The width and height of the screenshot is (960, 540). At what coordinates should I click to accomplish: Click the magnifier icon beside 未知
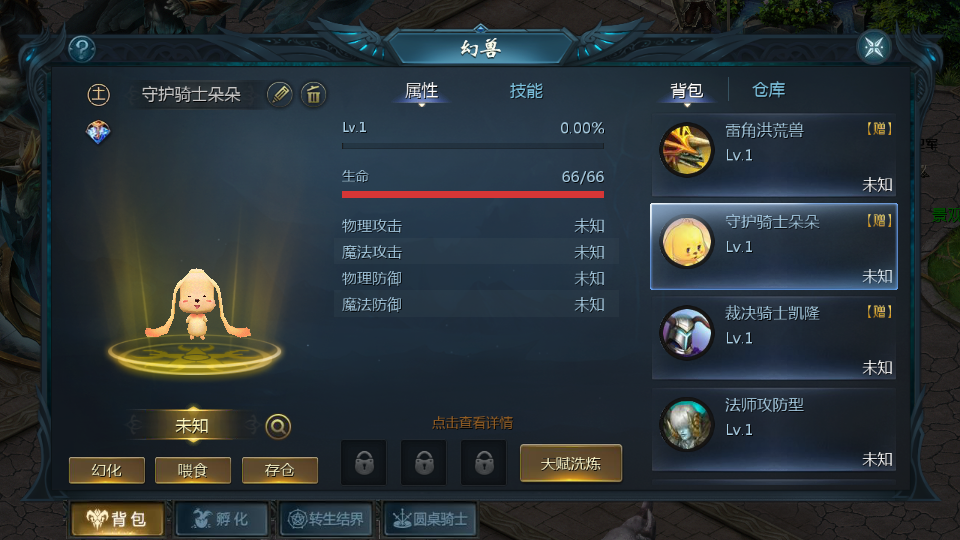(278, 426)
